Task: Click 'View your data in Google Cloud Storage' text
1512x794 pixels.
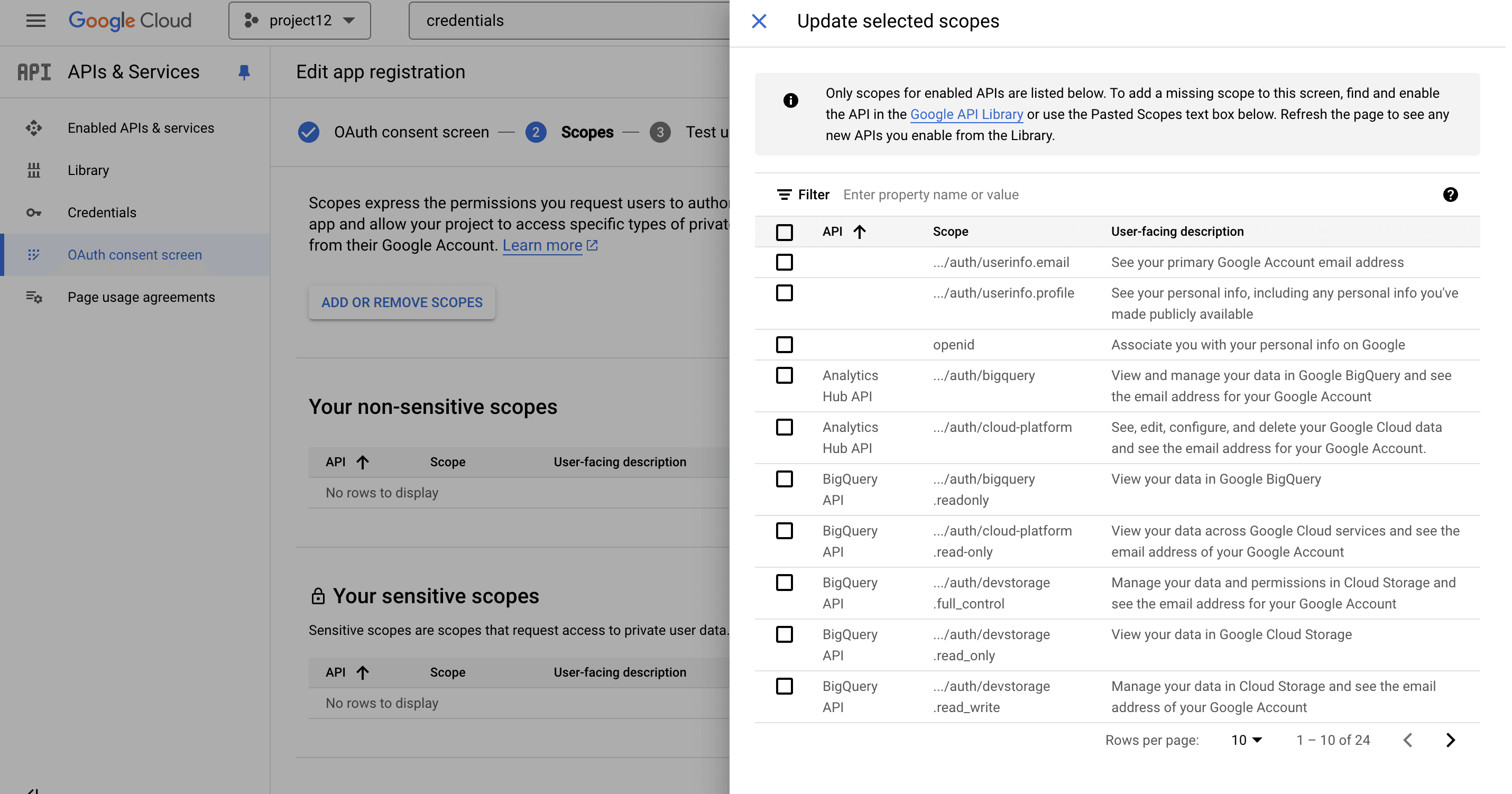Action: (x=1231, y=634)
